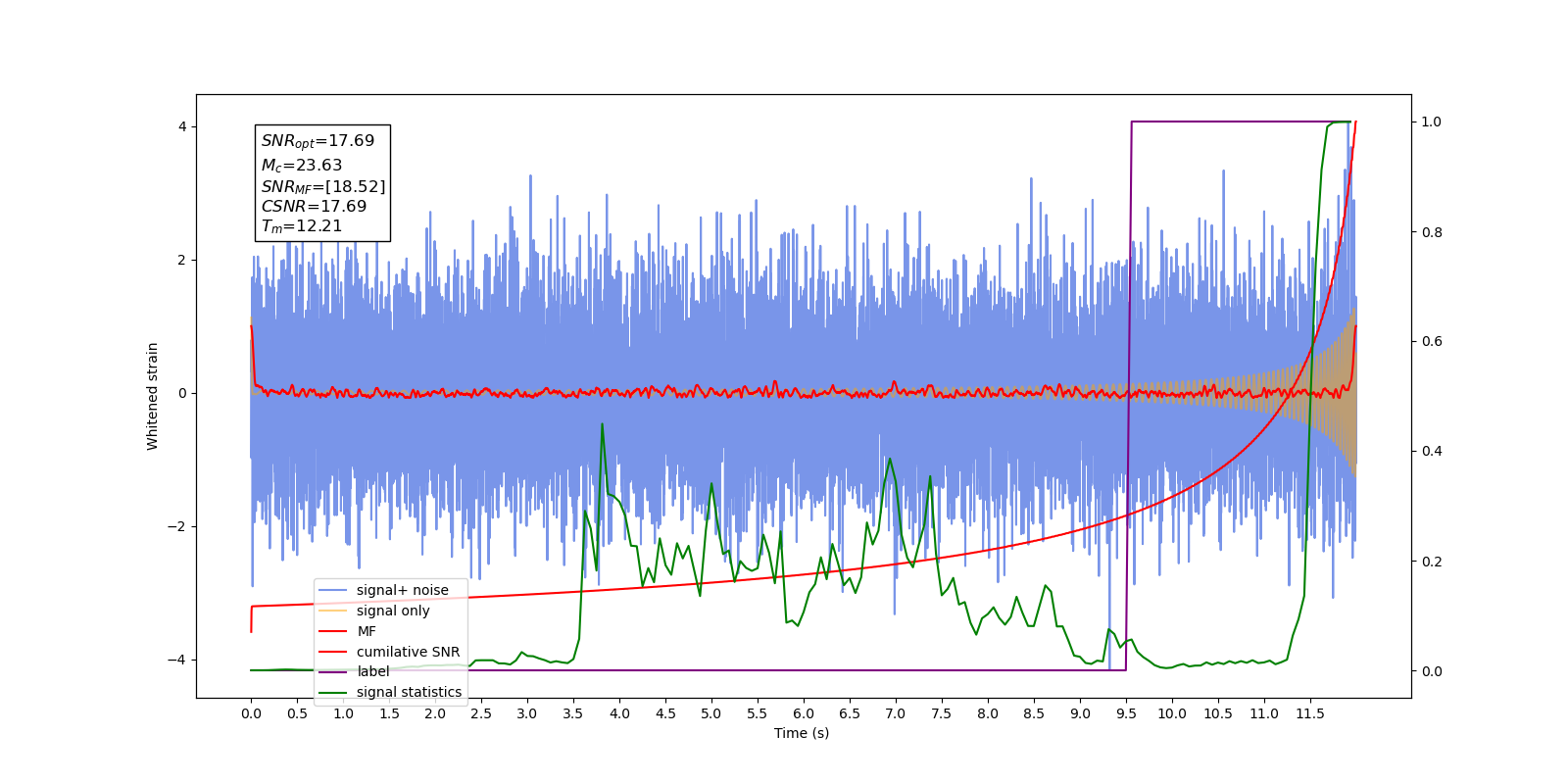Click the 0.2 tick on the right axis

point(1432,562)
